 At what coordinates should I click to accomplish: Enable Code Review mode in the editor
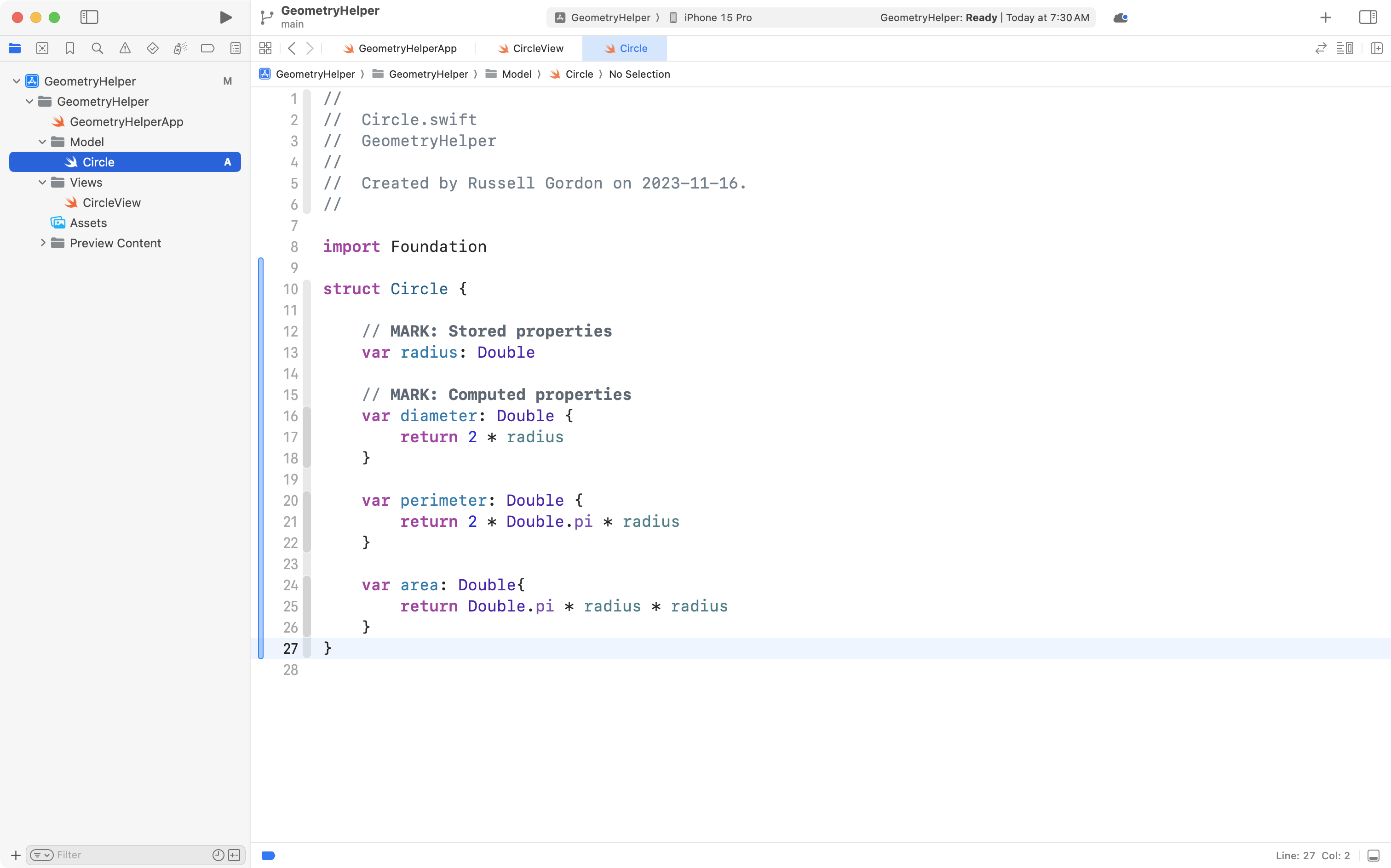(1321, 48)
